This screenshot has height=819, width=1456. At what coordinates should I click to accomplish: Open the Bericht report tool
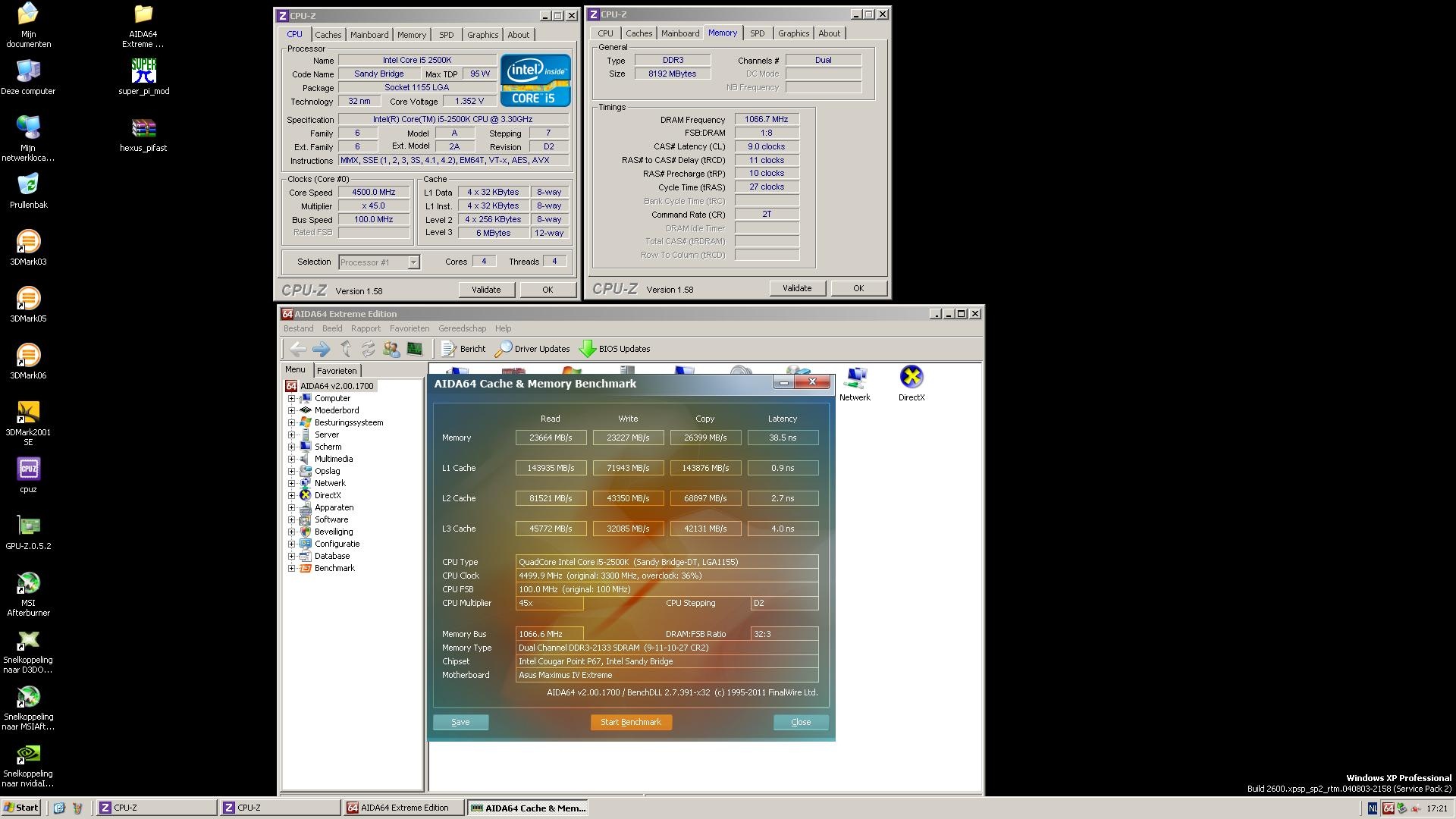coord(463,349)
